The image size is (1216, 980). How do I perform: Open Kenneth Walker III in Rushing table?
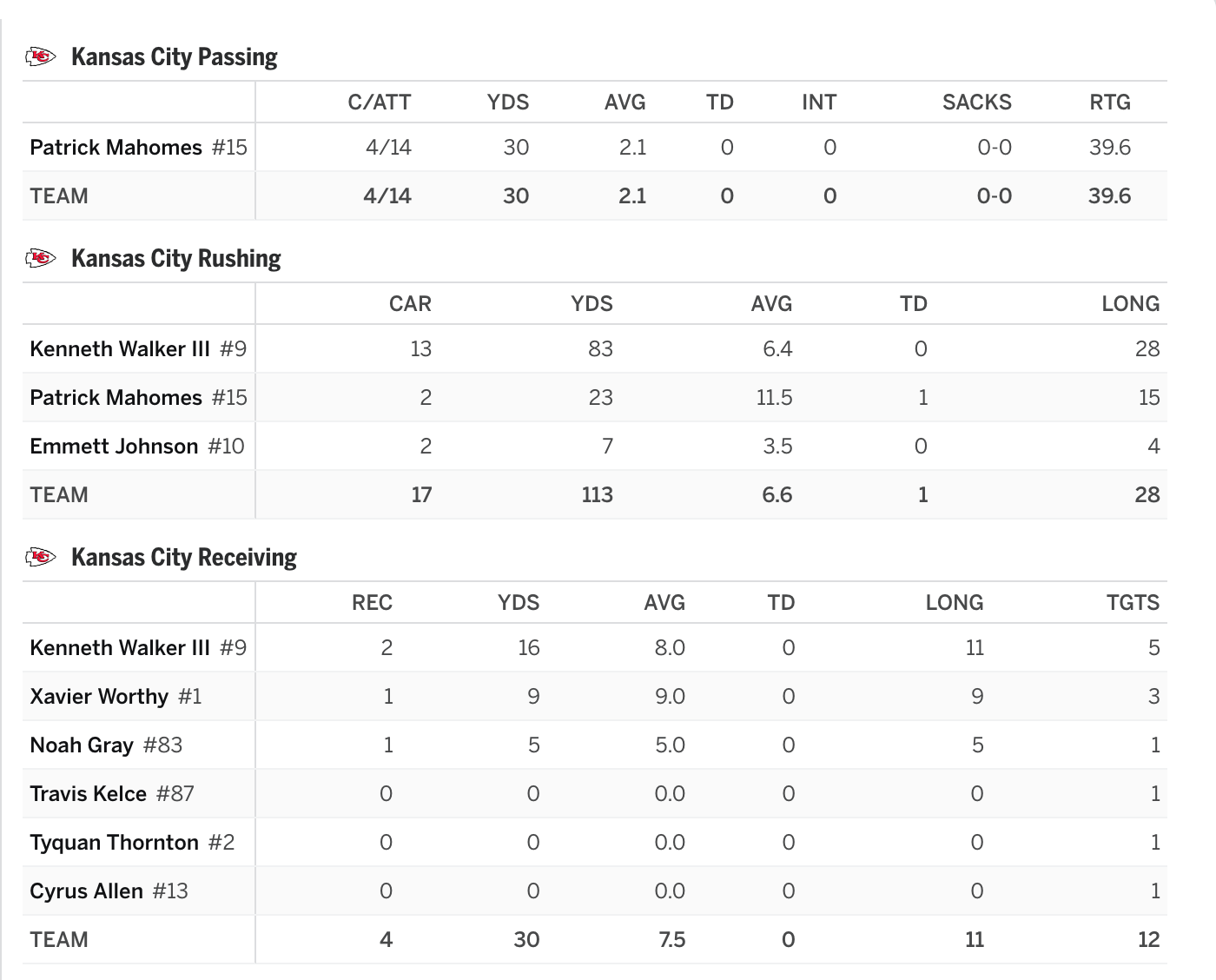coord(120,349)
